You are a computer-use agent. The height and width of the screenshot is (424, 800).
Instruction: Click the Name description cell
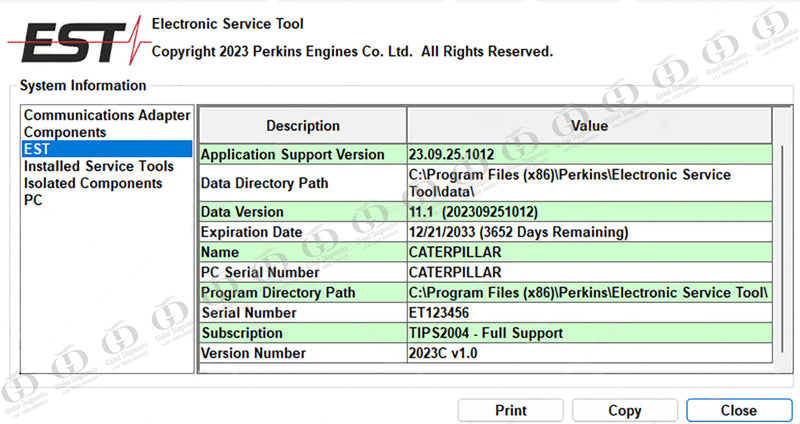click(303, 252)
